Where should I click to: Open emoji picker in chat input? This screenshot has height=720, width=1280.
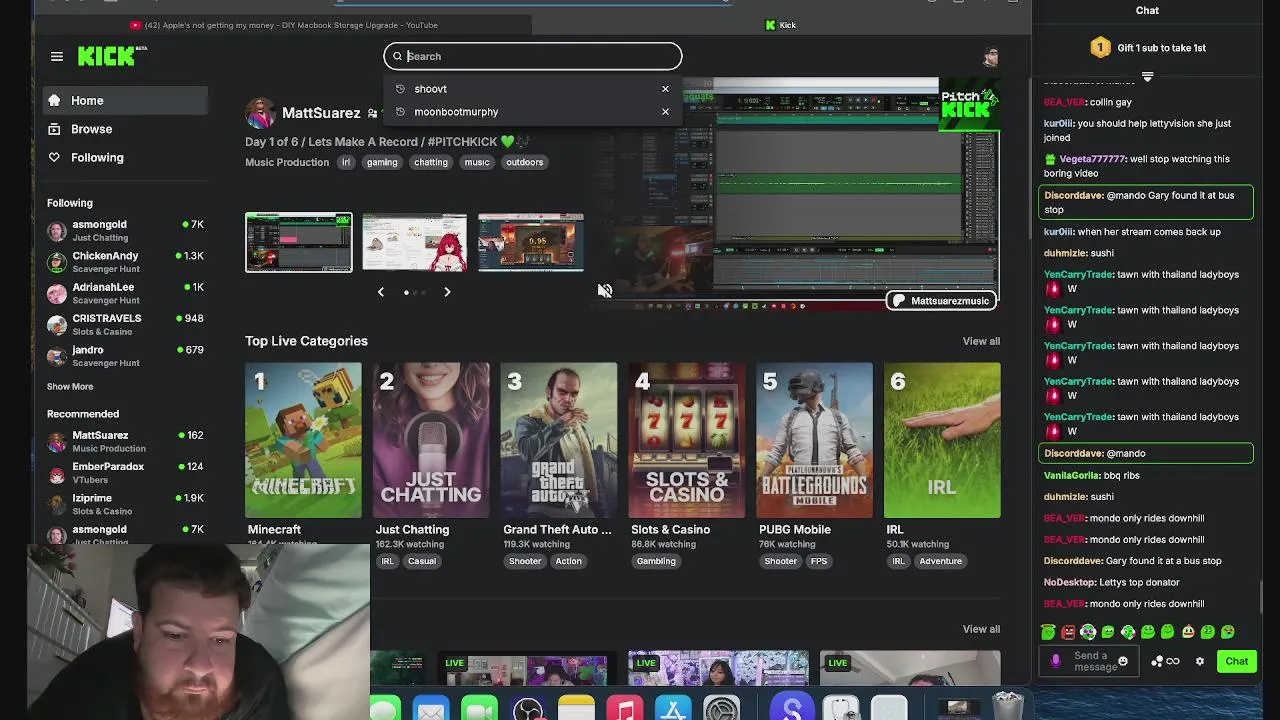(x=1123, y=661)
